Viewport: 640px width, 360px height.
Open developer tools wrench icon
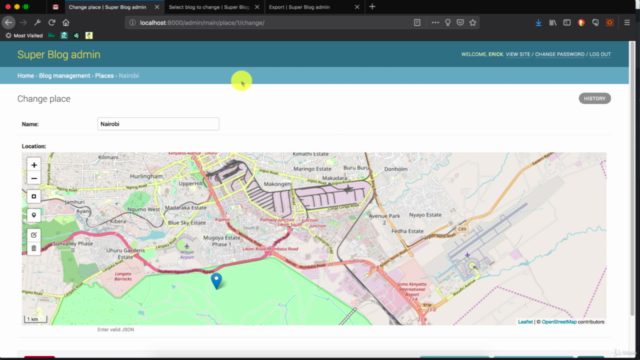click(x=37, y=22)
